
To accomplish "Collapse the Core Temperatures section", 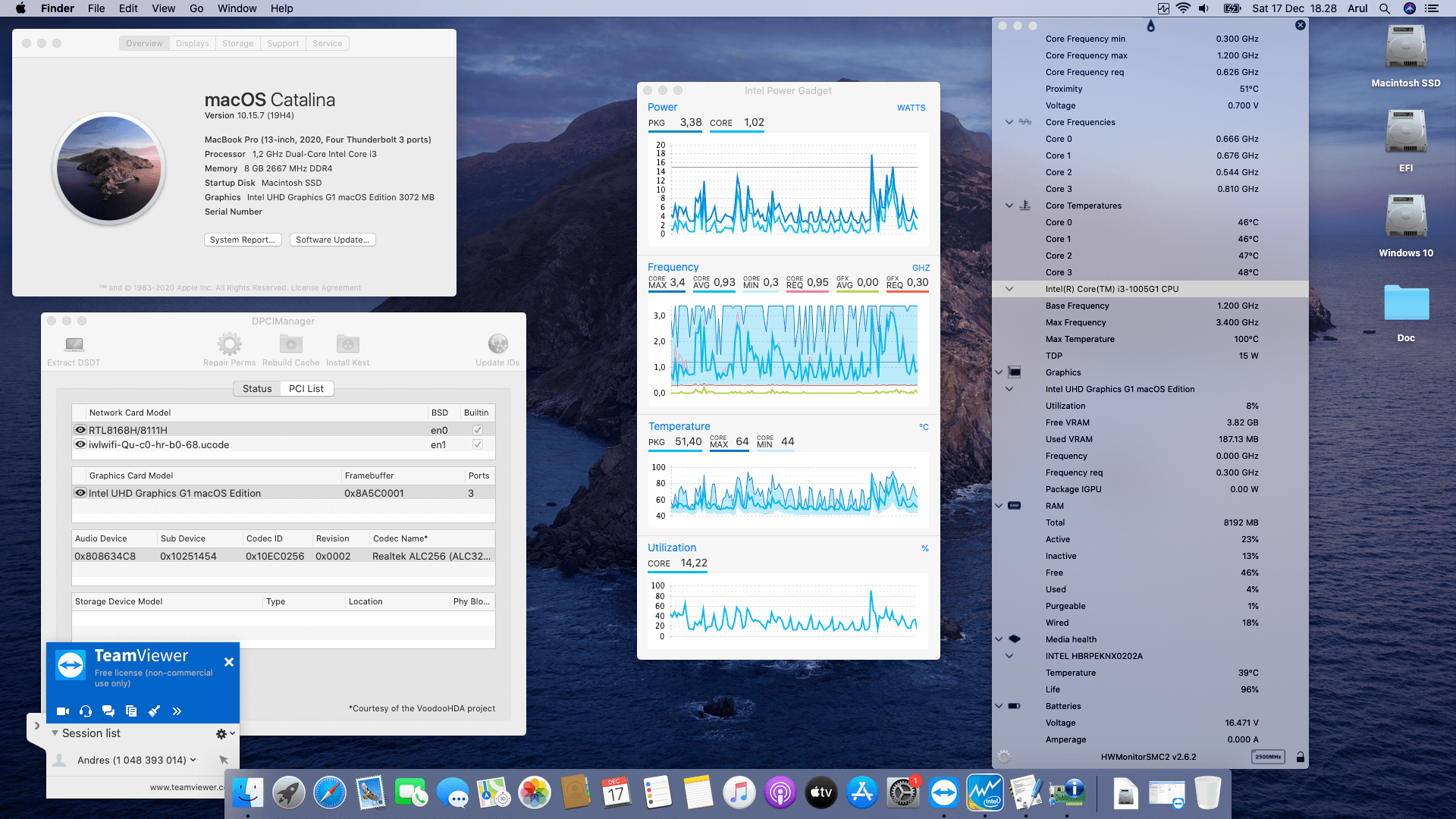I will [x=1009, y=206].
